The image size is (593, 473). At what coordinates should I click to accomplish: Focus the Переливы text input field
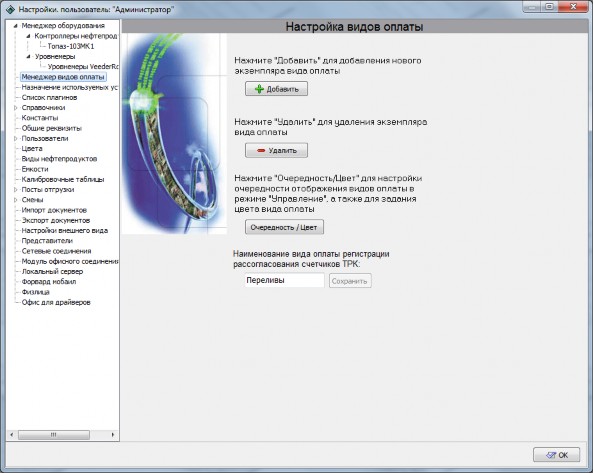coord(284,280)
